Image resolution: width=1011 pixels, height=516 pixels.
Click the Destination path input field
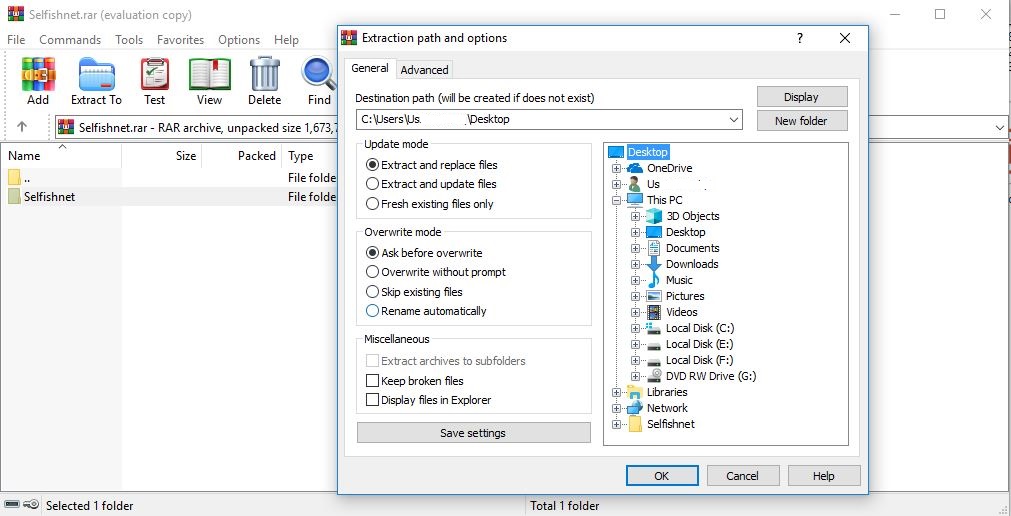540,120
